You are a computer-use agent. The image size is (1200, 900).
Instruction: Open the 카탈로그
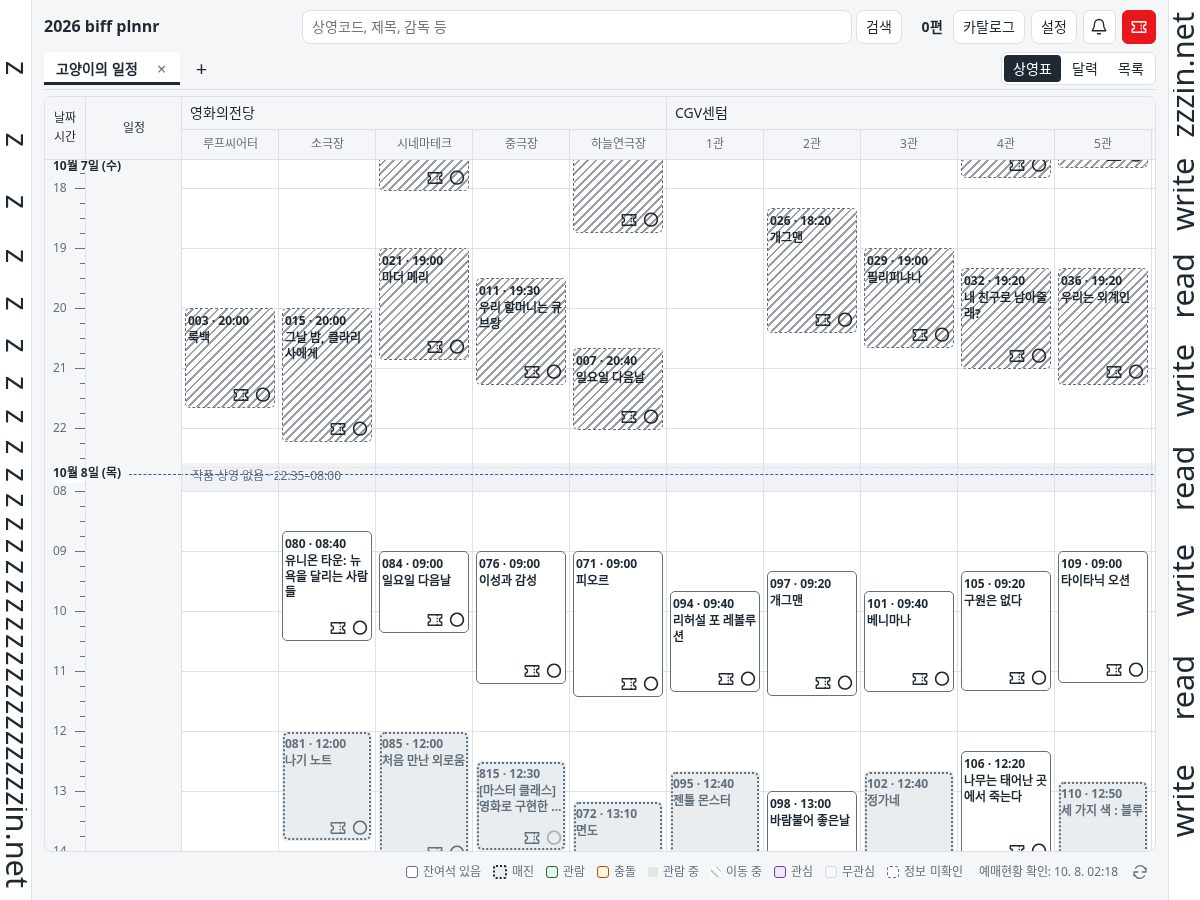coord(989,27)
